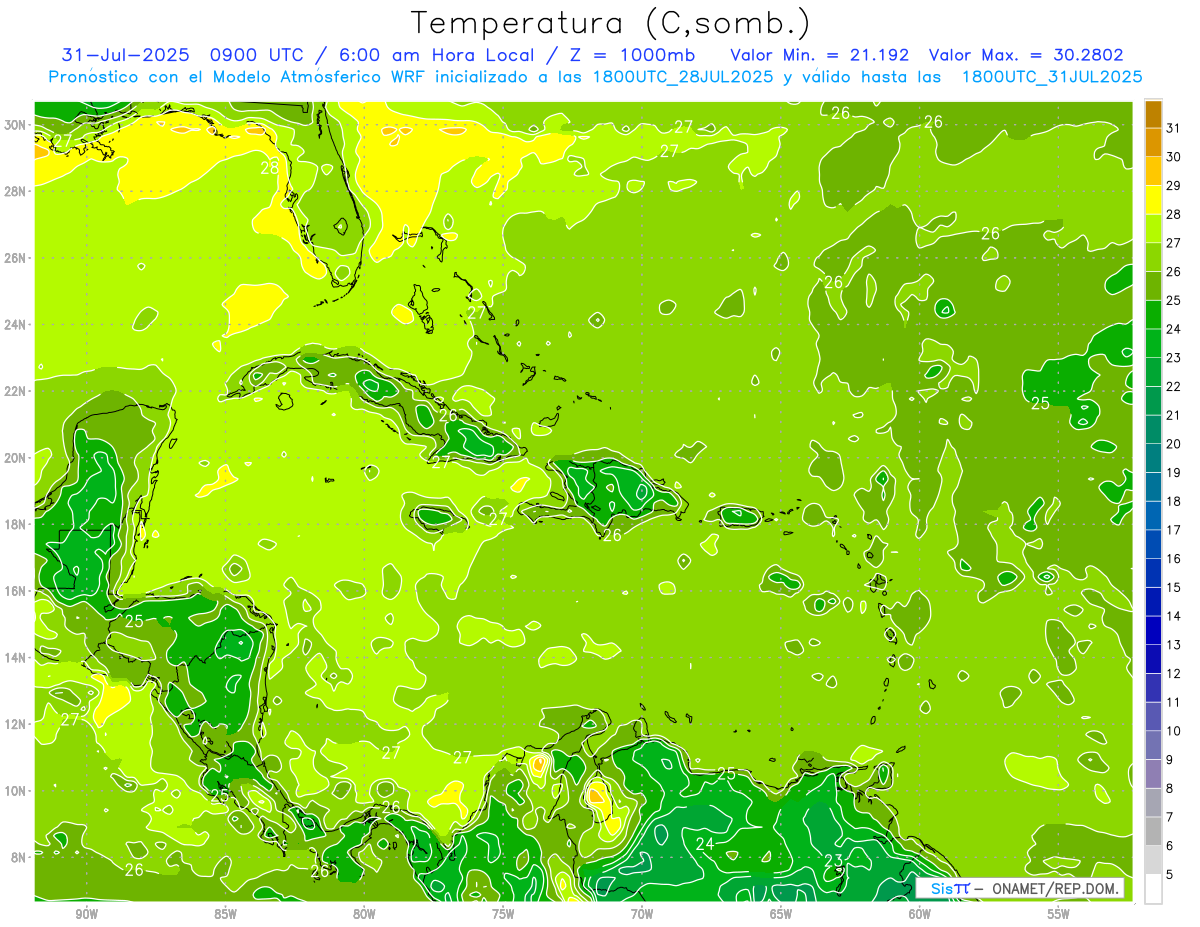Click the "28" contour label near Florida
The width and height of the screenshot is (1200, 927).
coord(270,168)
